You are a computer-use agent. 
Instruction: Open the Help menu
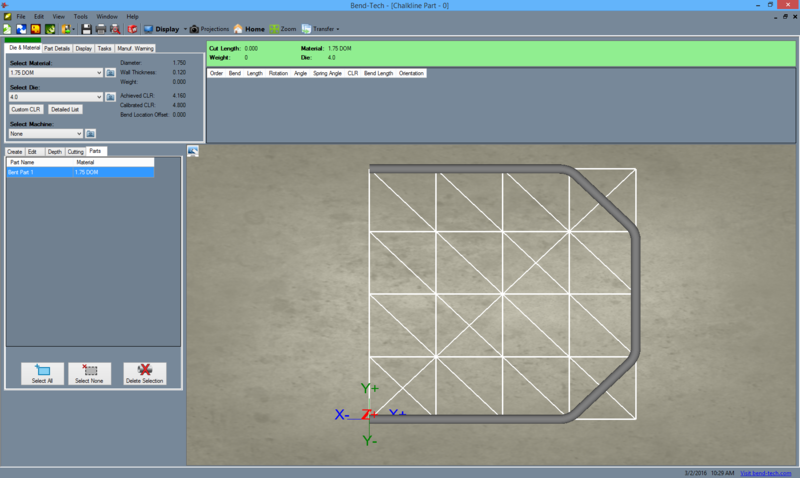(132, 17)
